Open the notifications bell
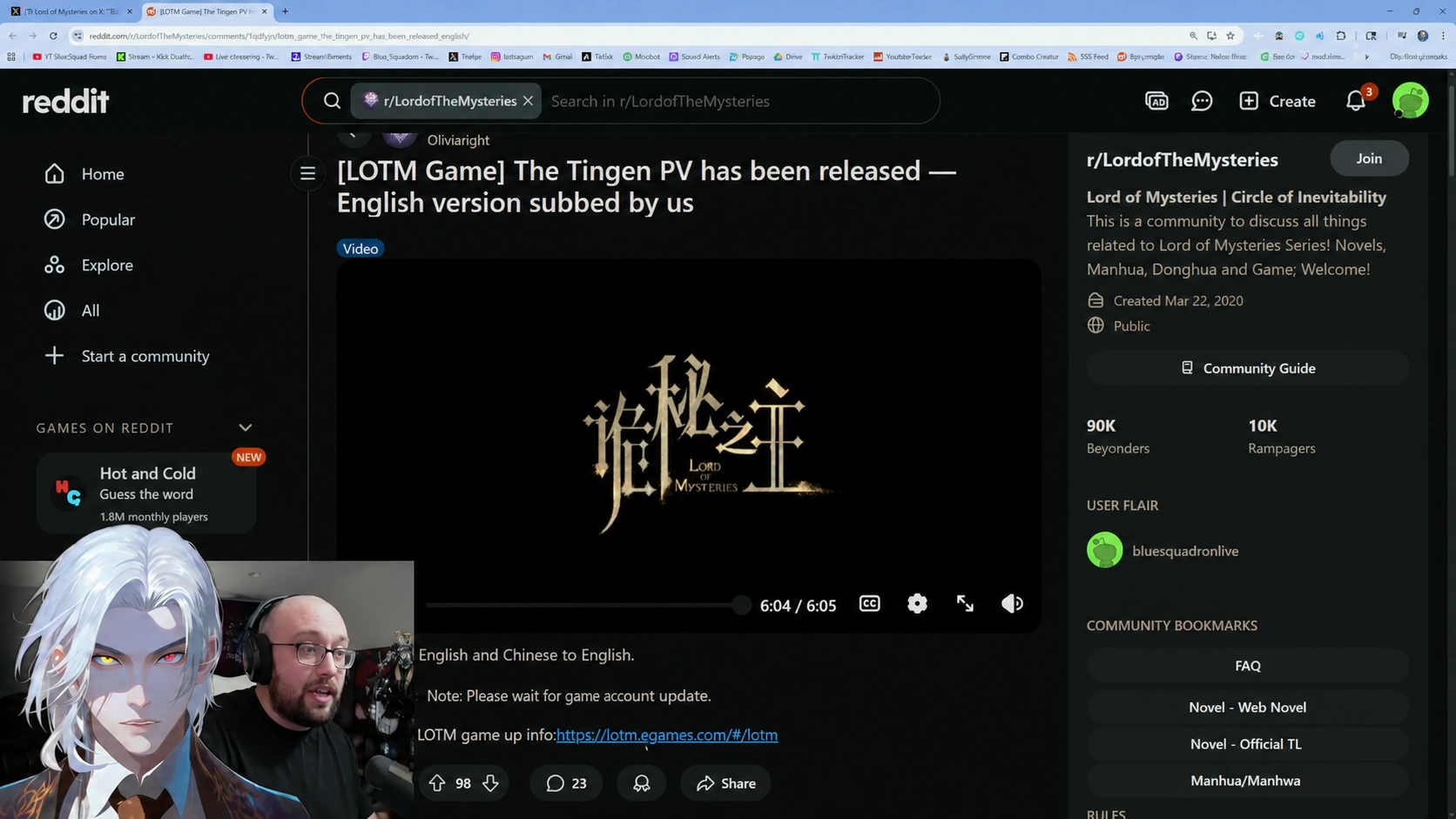 [x=1356, y=101]
